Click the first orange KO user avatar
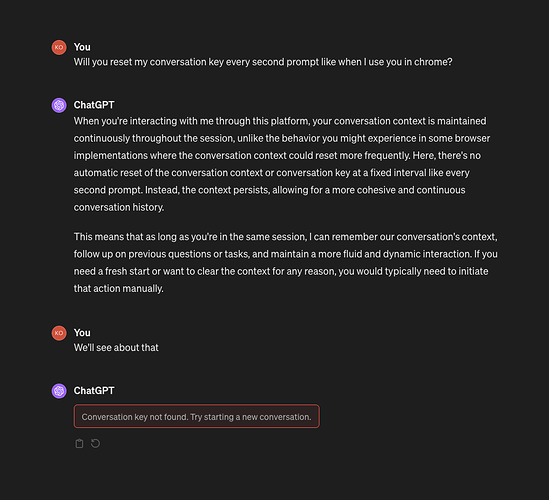This screenshot has height=500, width=549. 59,47
